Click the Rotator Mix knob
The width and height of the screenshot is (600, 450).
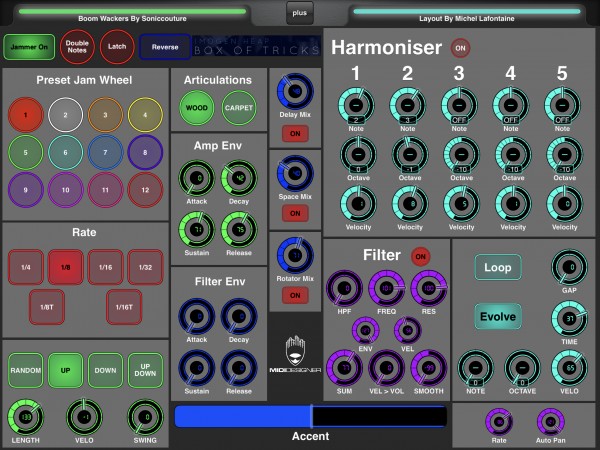295,255
